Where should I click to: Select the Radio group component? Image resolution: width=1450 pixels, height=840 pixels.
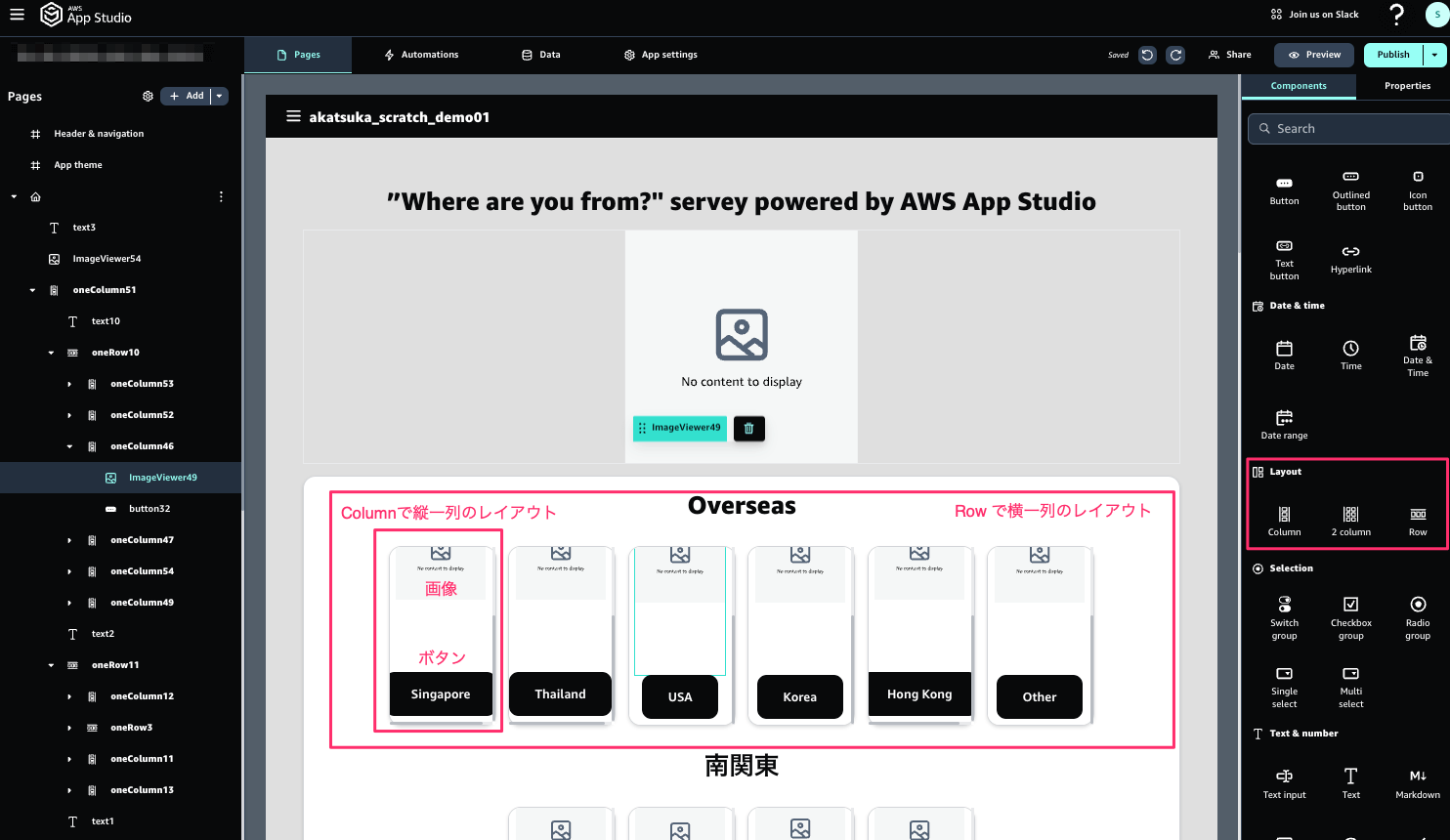1418,617
